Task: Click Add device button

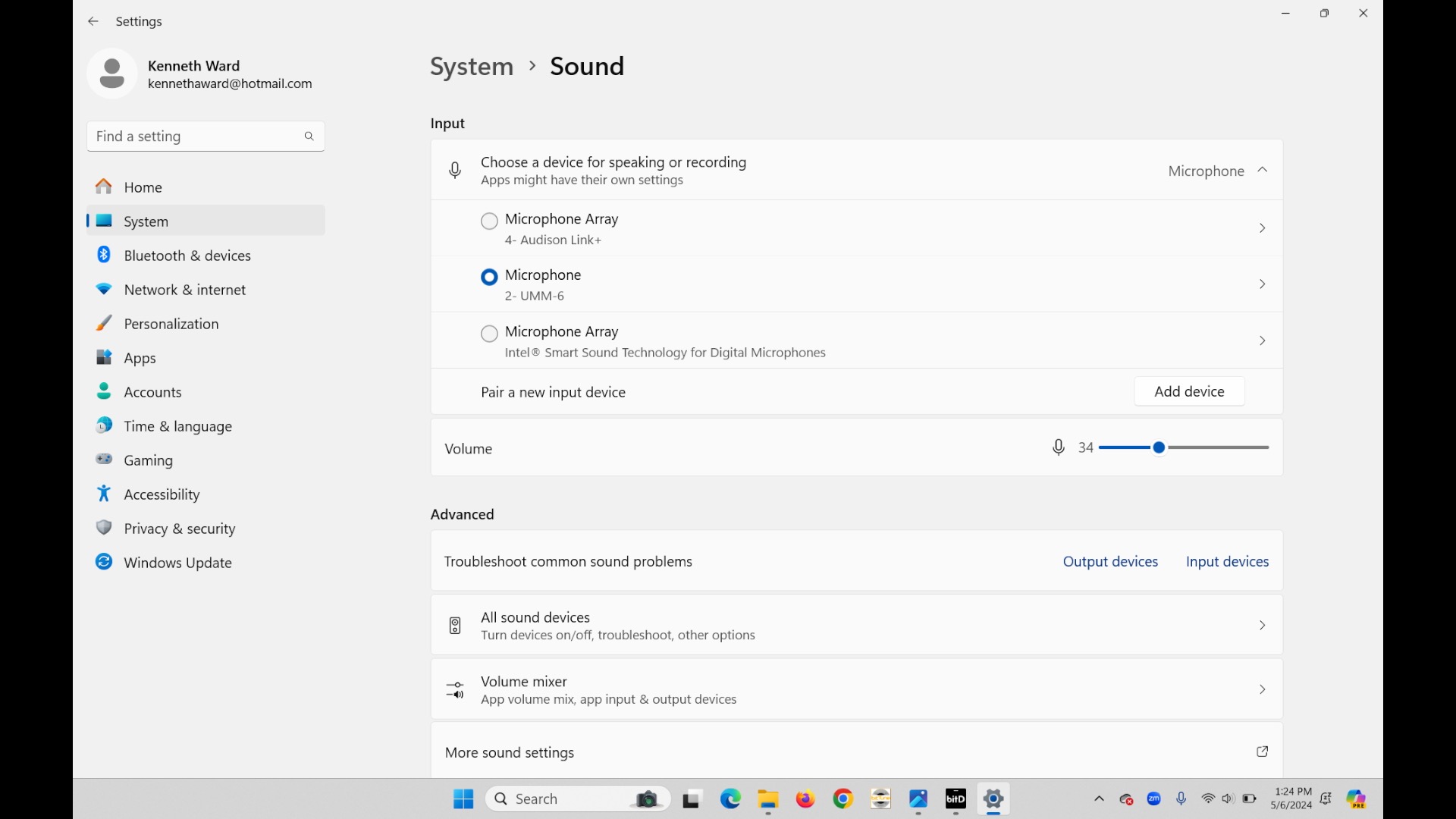Action: coord(1189,391)
